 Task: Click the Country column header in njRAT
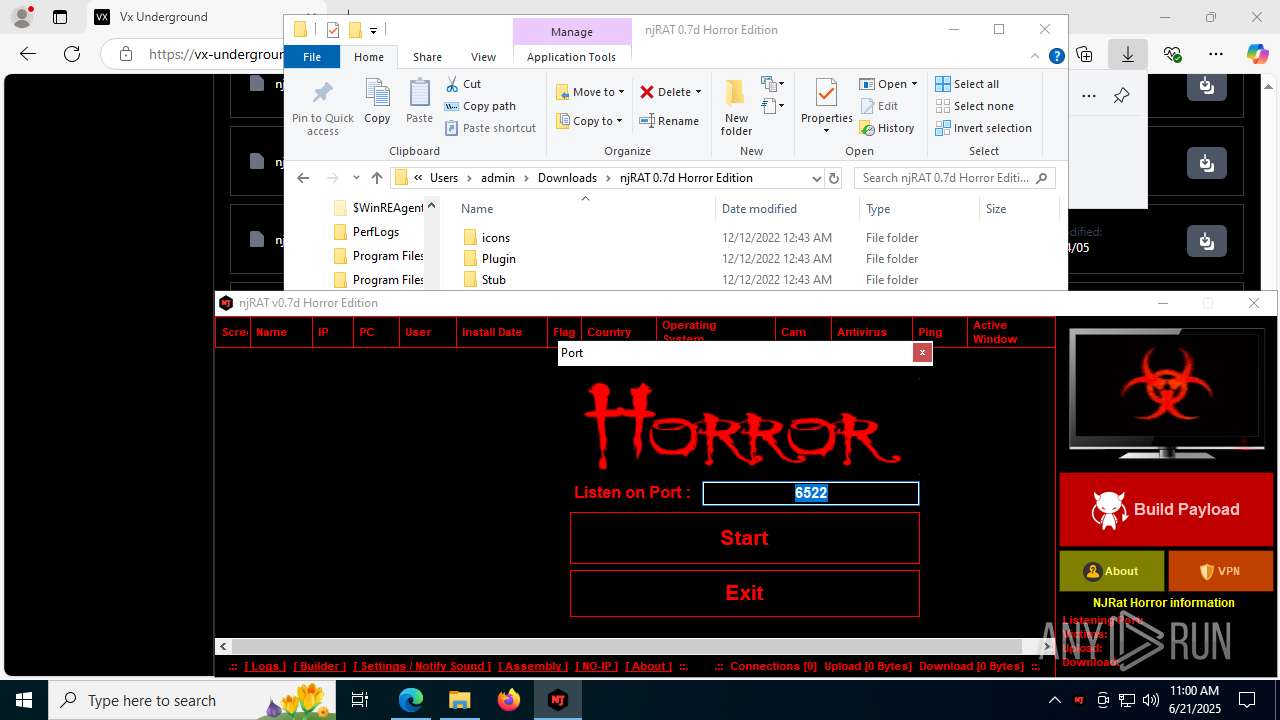[x=618, y=332]
